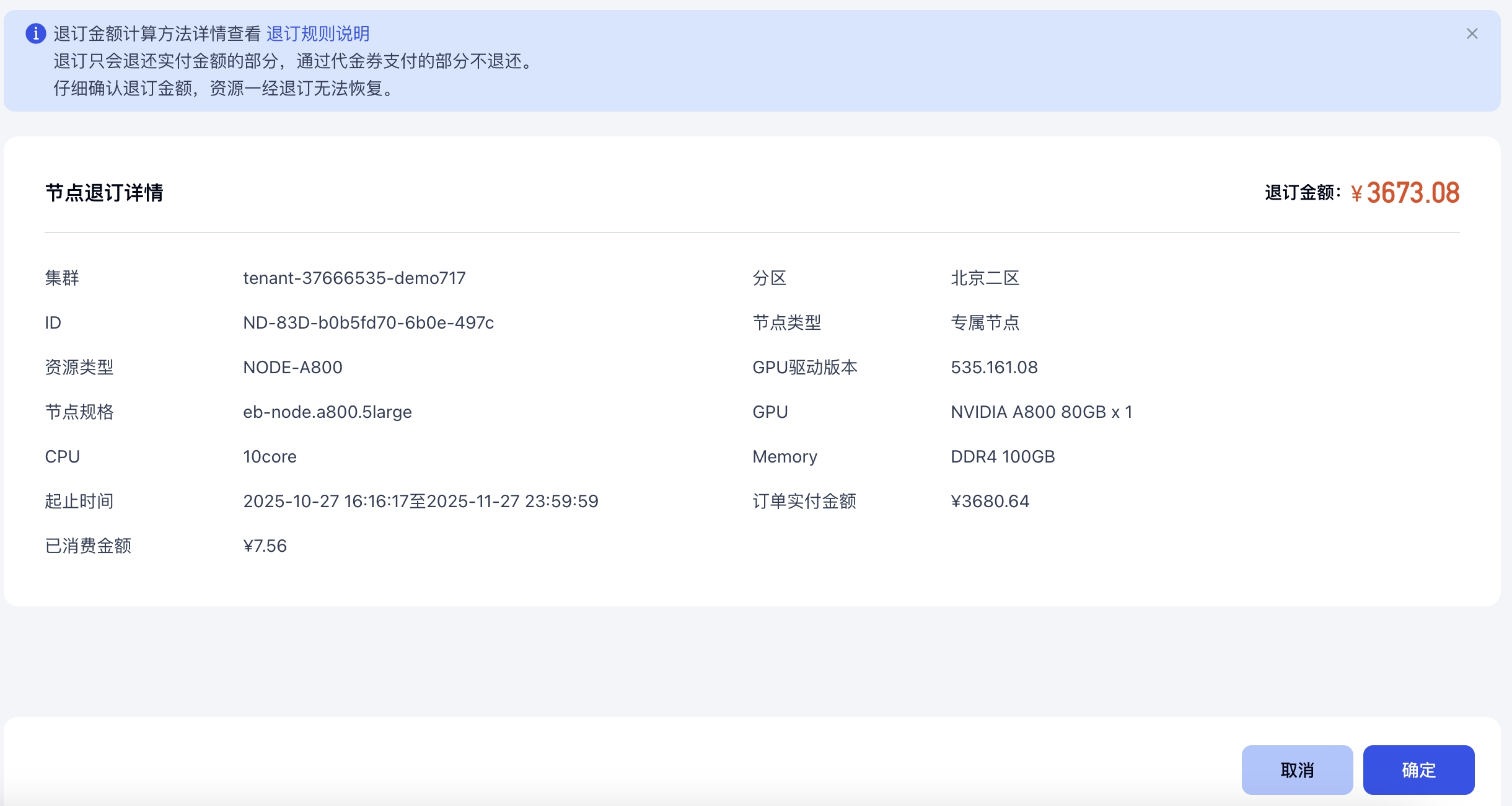Click the node spec eb-node.a800.5large
The image size is (1512, 806).
click(x=327, y=412)
